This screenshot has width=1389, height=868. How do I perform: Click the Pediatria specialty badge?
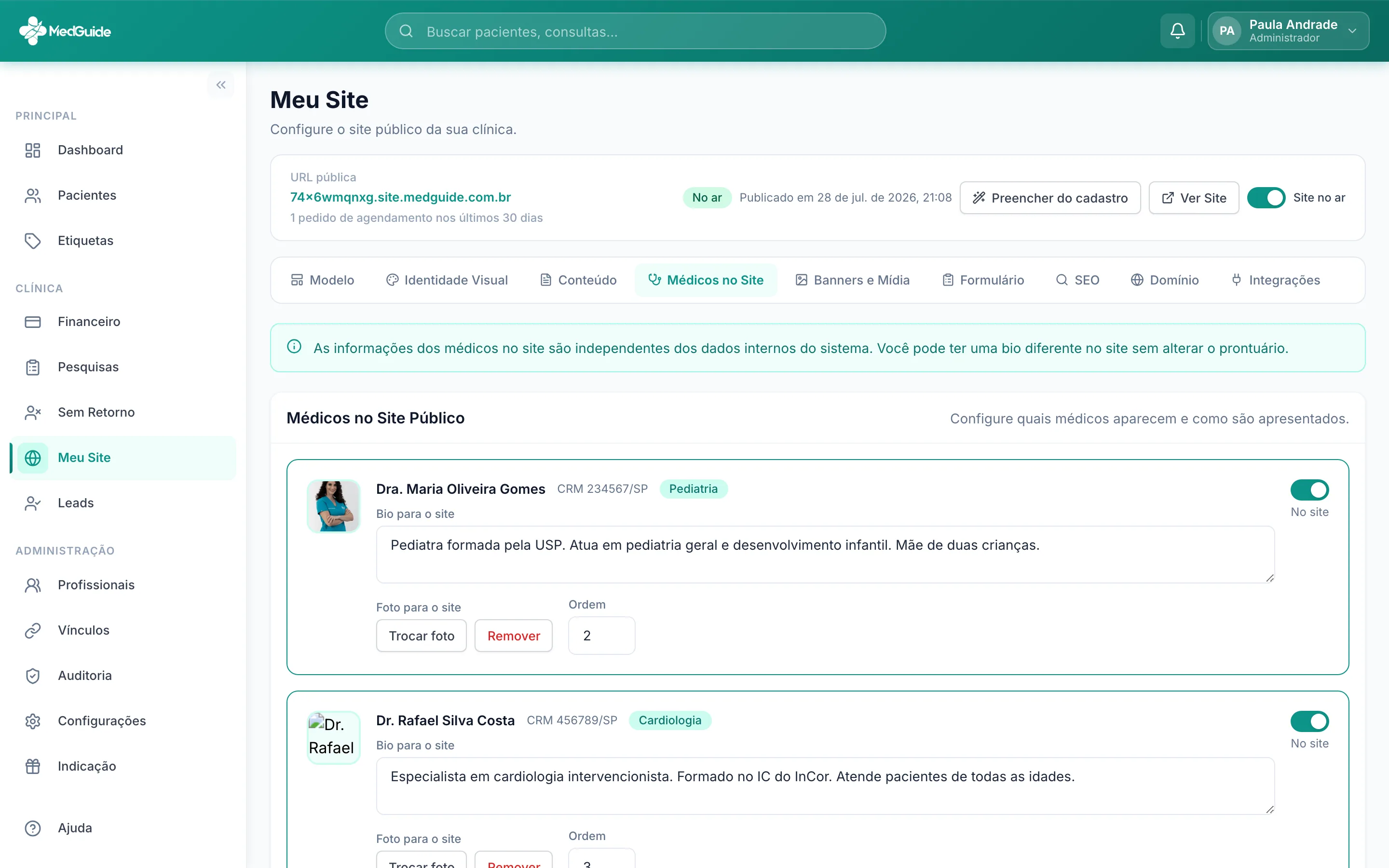(x=694, y=489)
